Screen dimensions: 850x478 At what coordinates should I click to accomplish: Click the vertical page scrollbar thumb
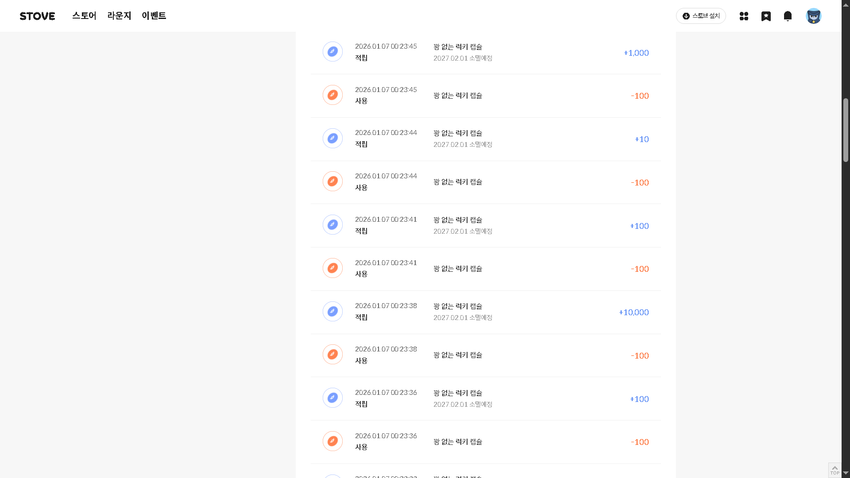pos(845,130)
